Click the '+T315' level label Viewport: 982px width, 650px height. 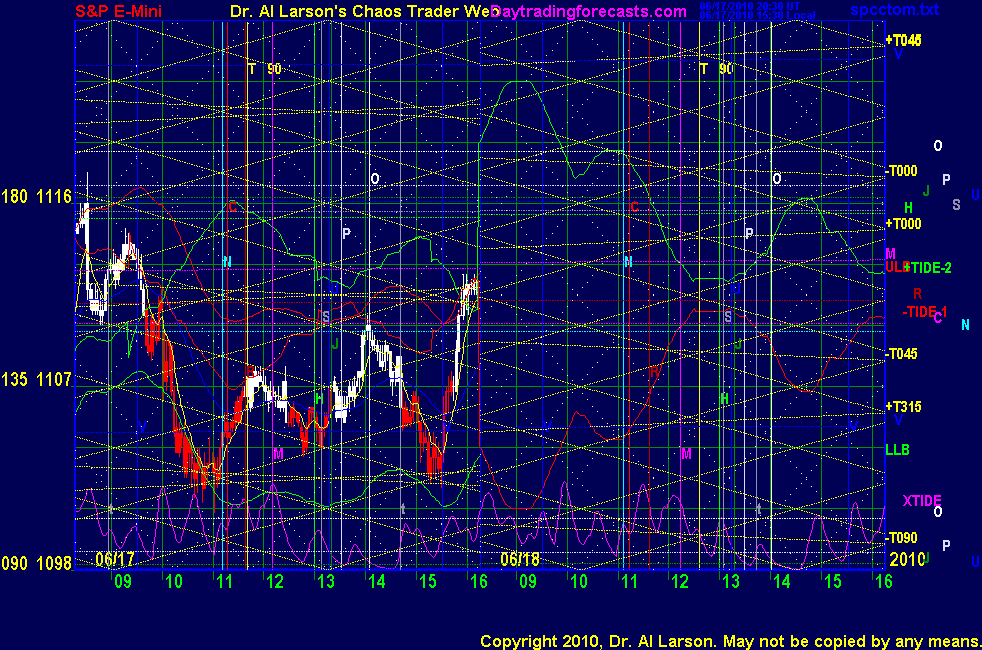pyautogui.click(x=903, y=407)
